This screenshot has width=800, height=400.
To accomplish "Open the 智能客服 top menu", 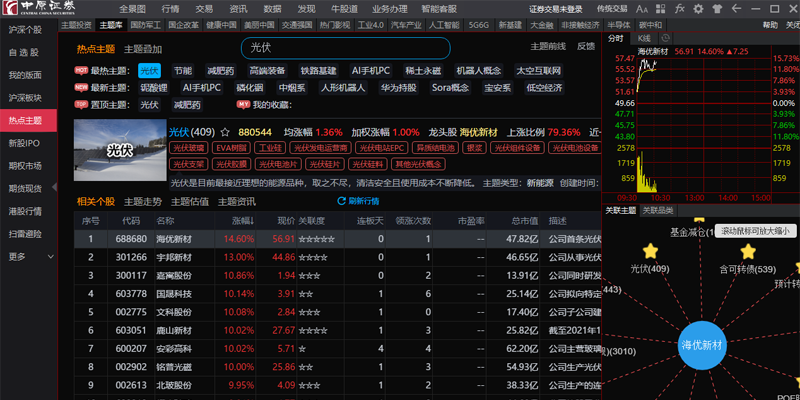I will (x=439, y=9).
